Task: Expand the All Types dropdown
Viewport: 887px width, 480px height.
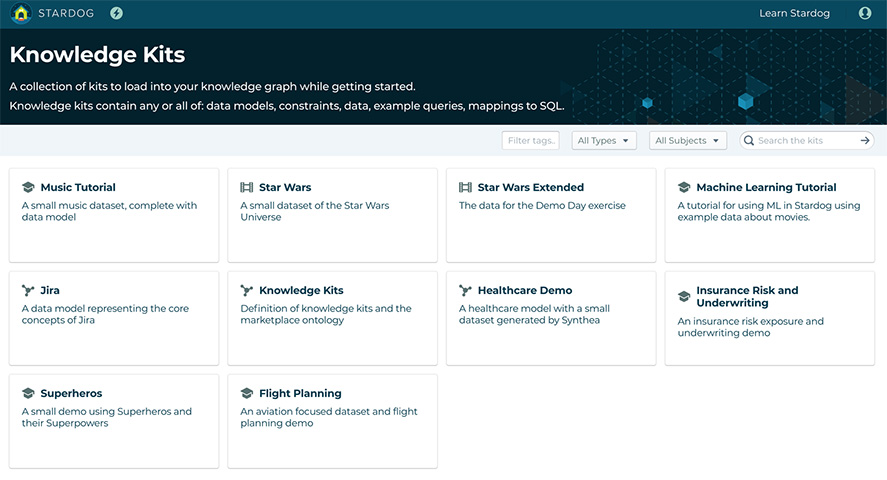Action: 604,140
